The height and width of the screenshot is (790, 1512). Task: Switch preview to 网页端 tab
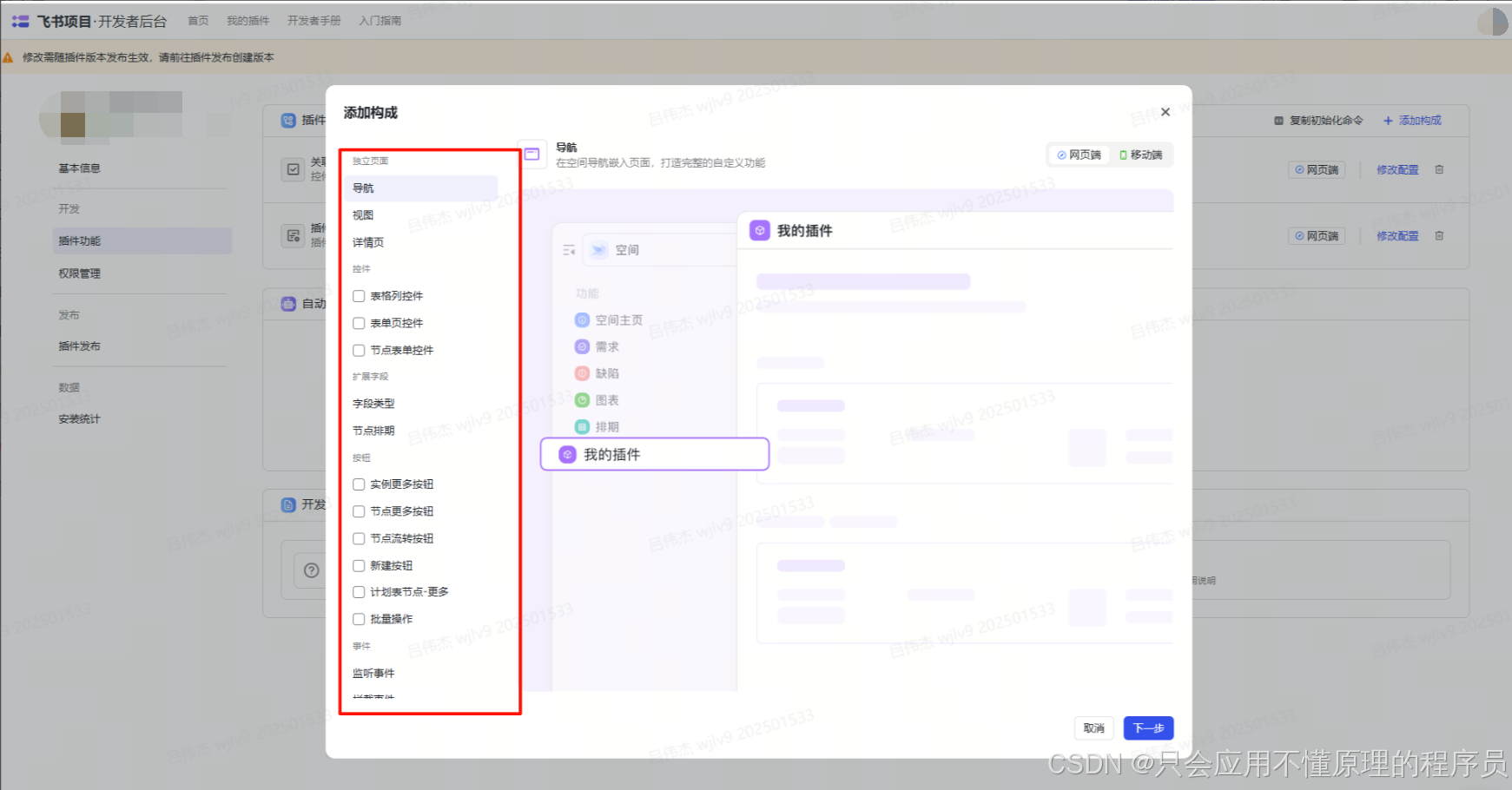point(1079,155)
